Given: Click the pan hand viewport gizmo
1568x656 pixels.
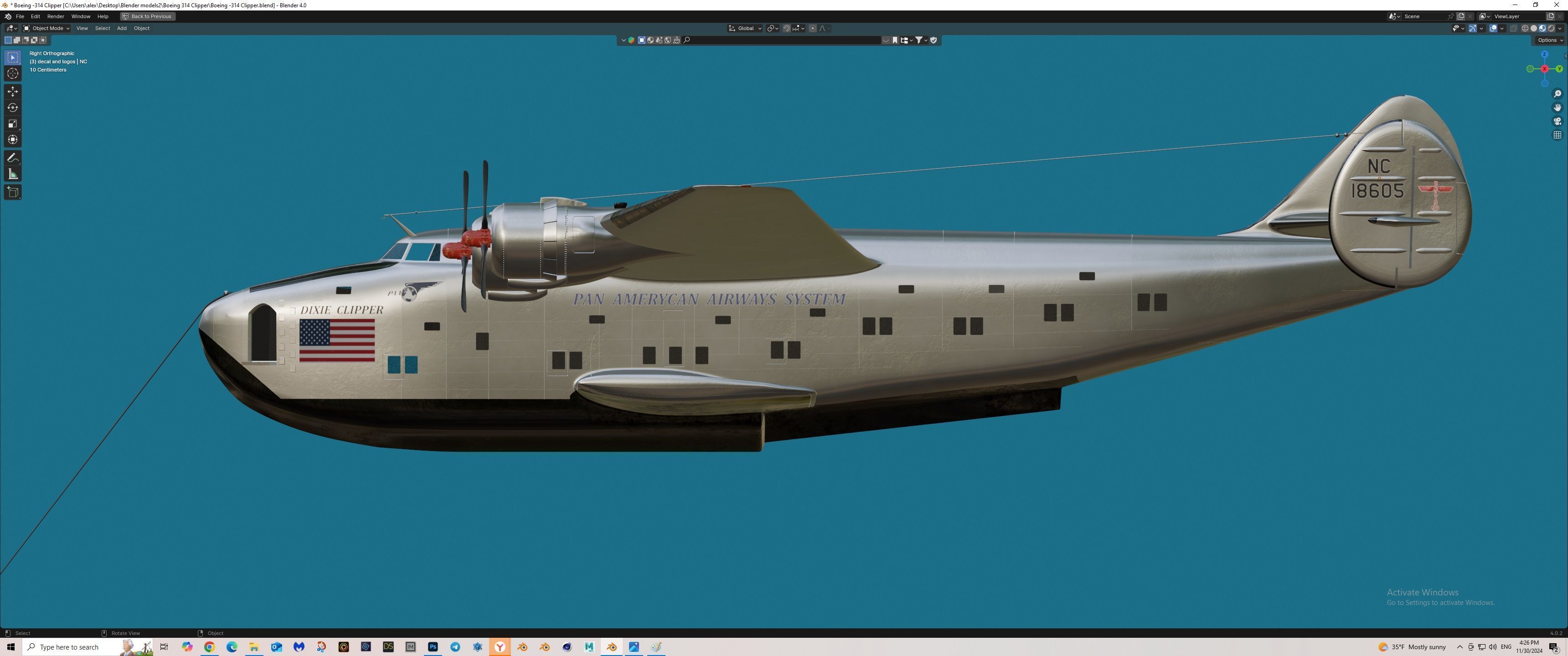Looking at the screenshot, I should pos(1557,108).
